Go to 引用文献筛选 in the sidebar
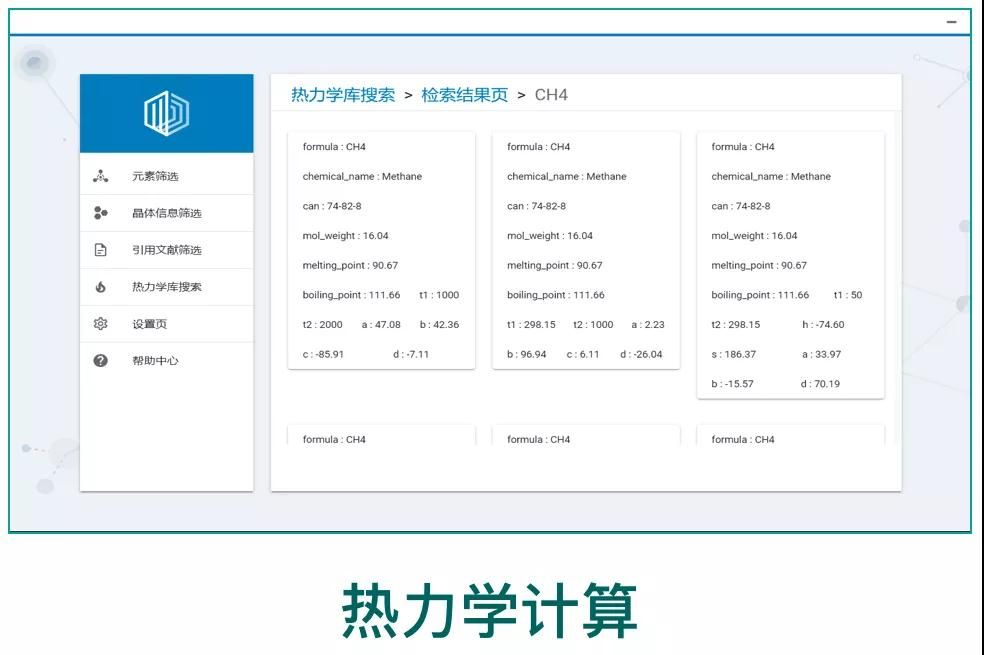Screen dimensions: 984x655 (166, 250)
